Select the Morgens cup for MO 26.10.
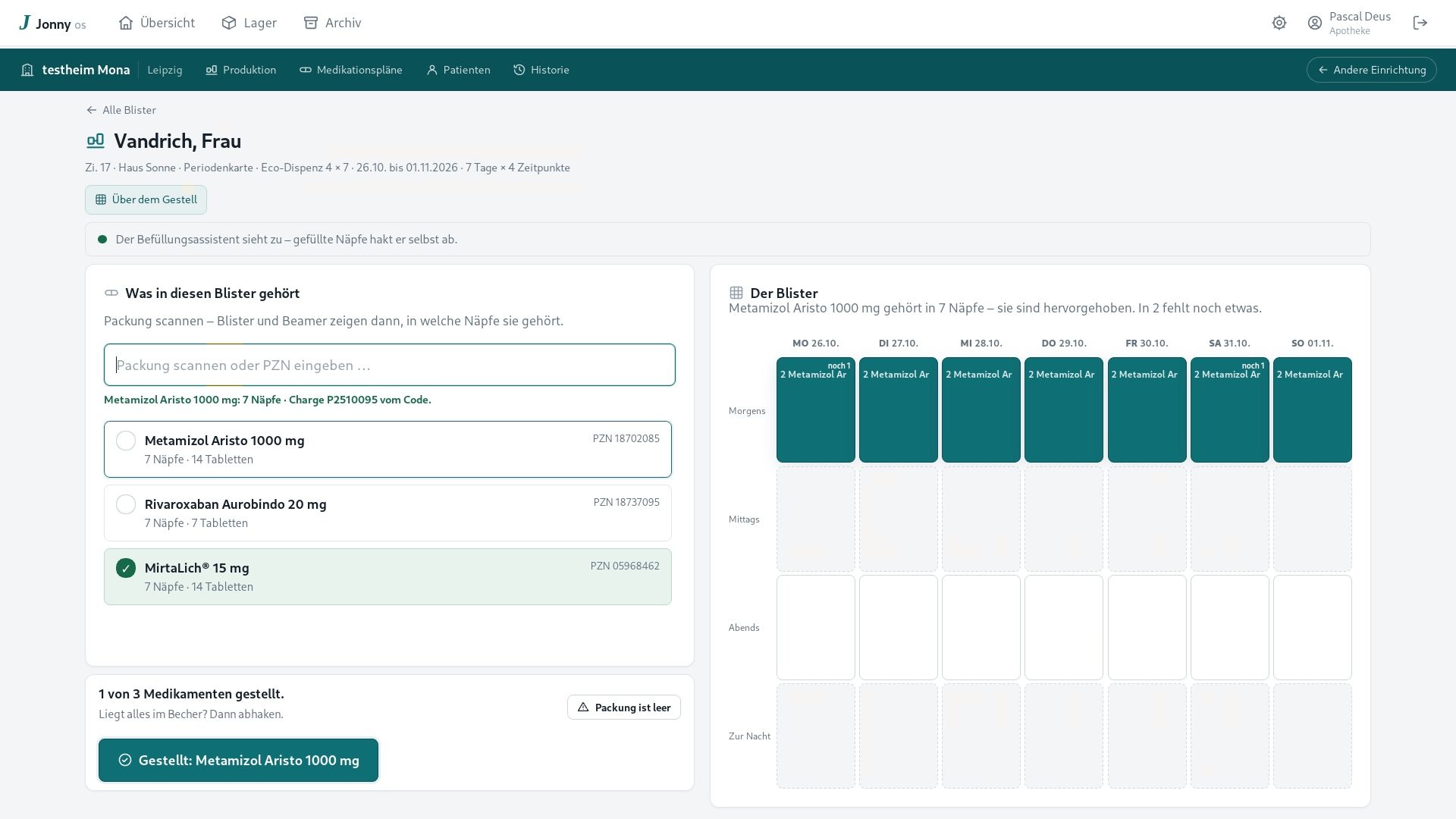This screenshot has width=1456, height=819. tap(816, 409)
